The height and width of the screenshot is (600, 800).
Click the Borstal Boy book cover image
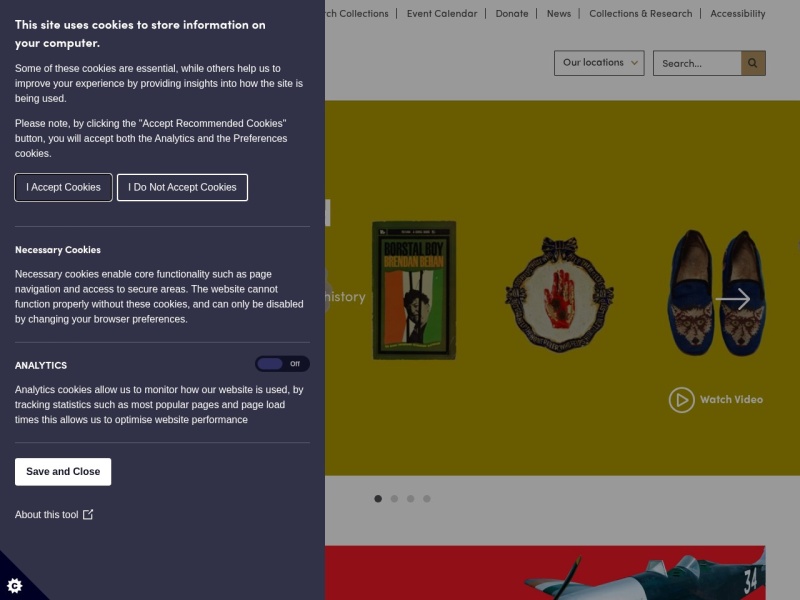(414, 290)
